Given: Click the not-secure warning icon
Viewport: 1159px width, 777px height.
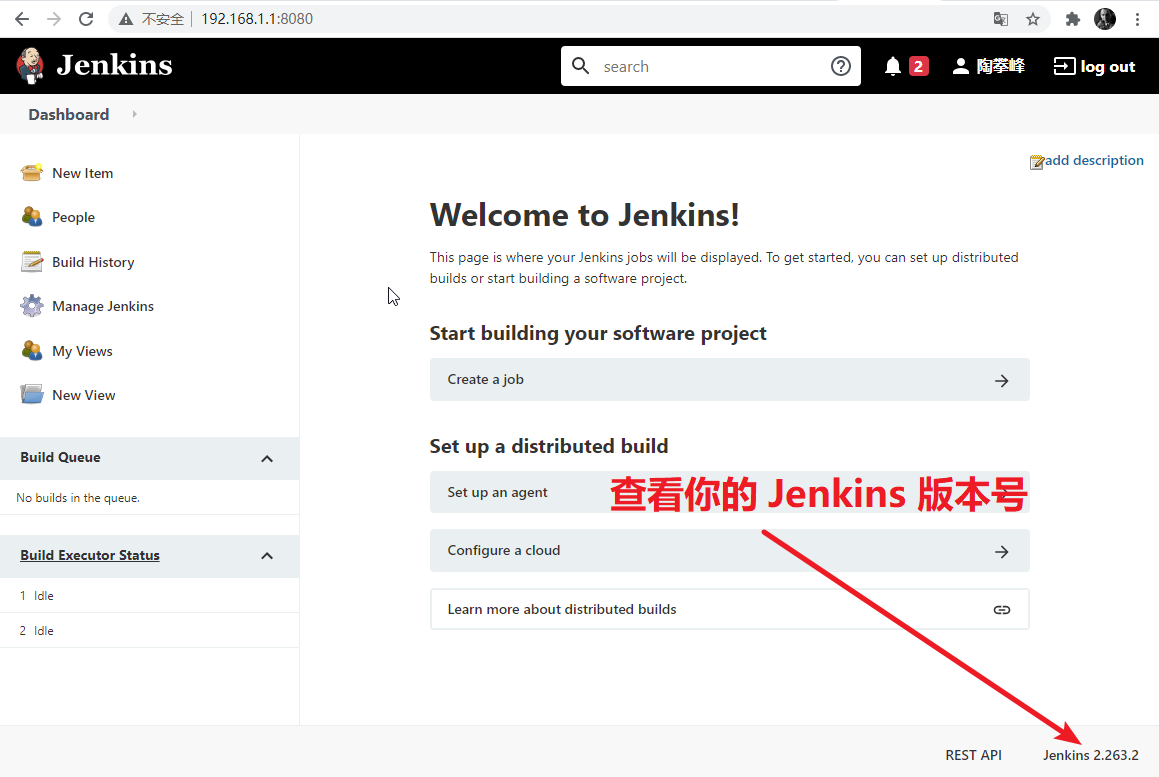Looking at the screenshot, I should point(126,19).
